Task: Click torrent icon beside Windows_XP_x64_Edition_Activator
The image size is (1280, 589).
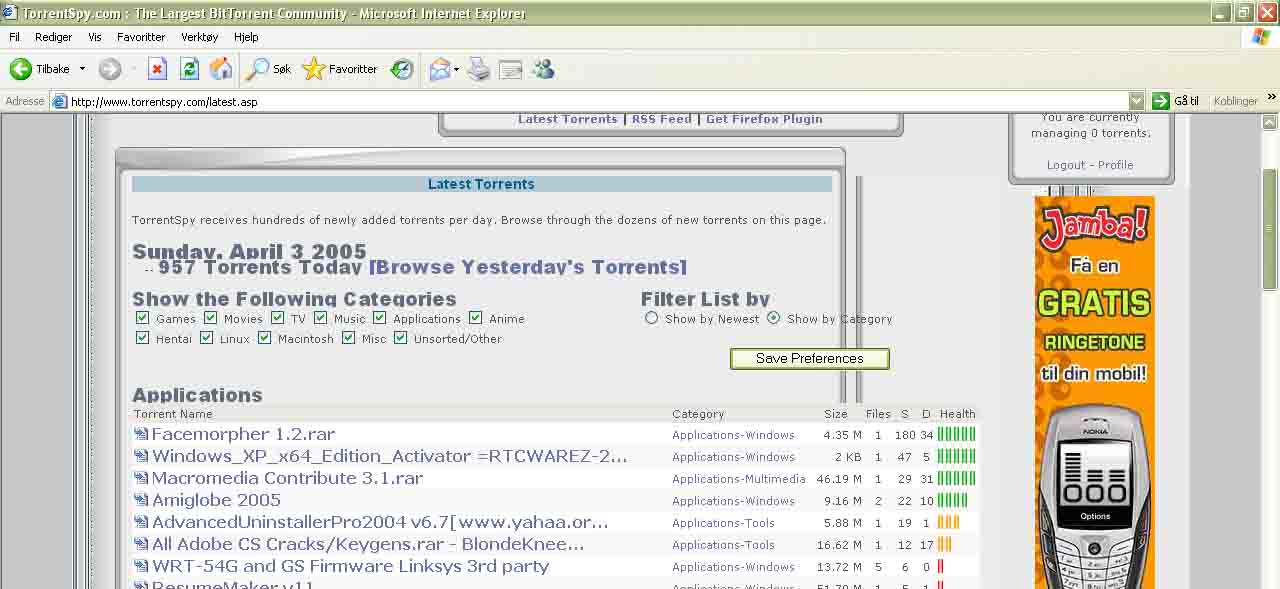Action: point(141,456)
